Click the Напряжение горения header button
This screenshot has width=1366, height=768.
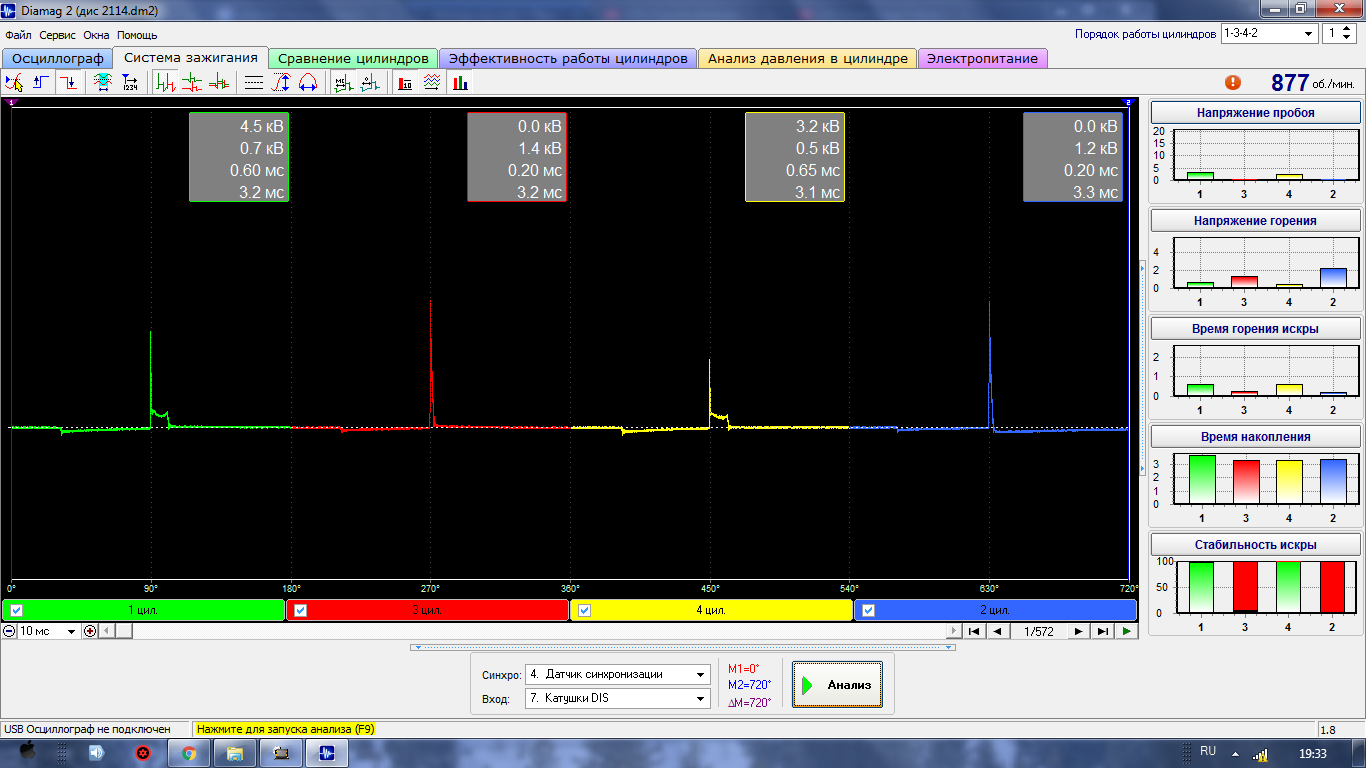[x=1255, y=220]
